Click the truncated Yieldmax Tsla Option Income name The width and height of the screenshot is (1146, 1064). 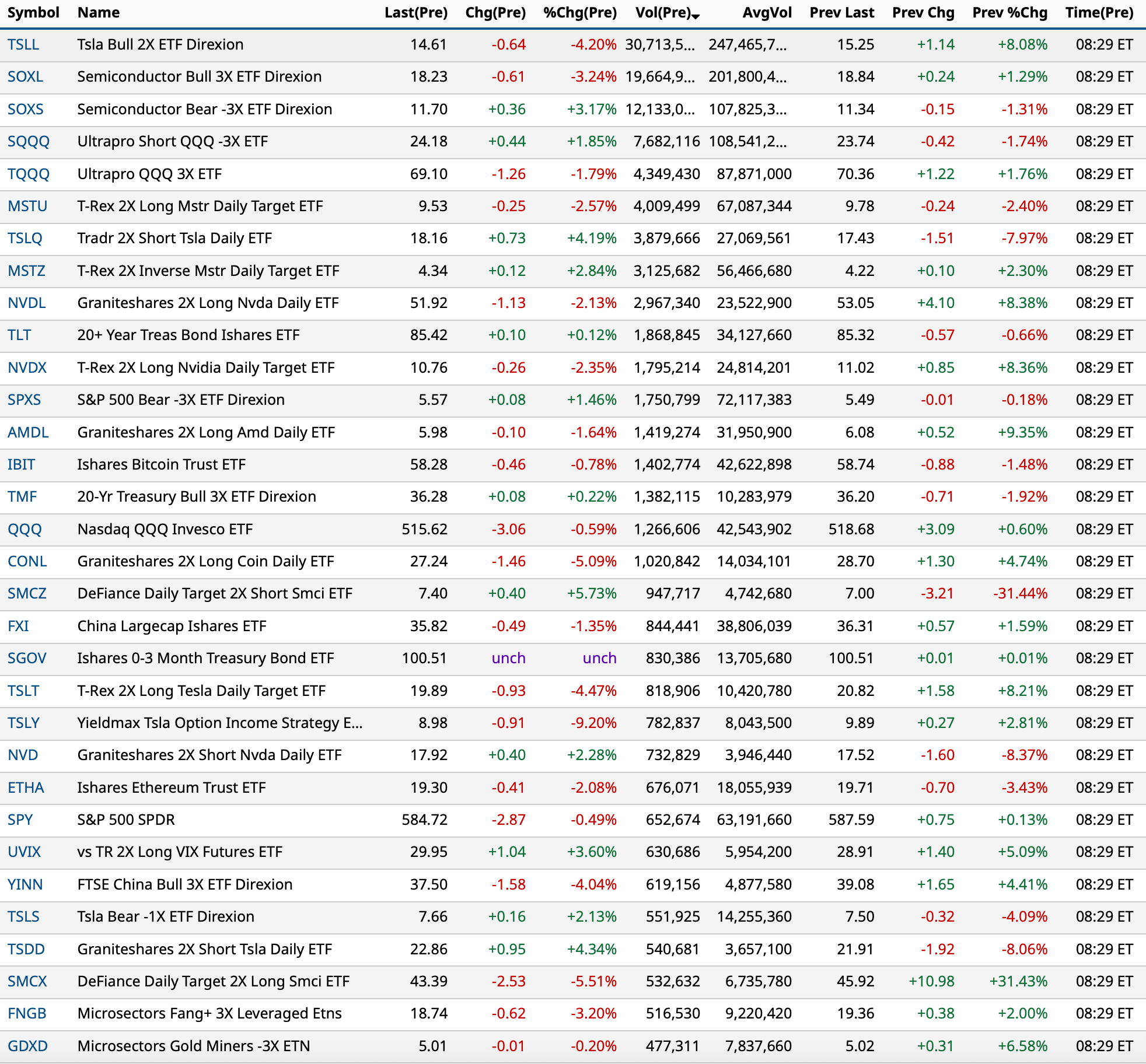tap(219, 723)
